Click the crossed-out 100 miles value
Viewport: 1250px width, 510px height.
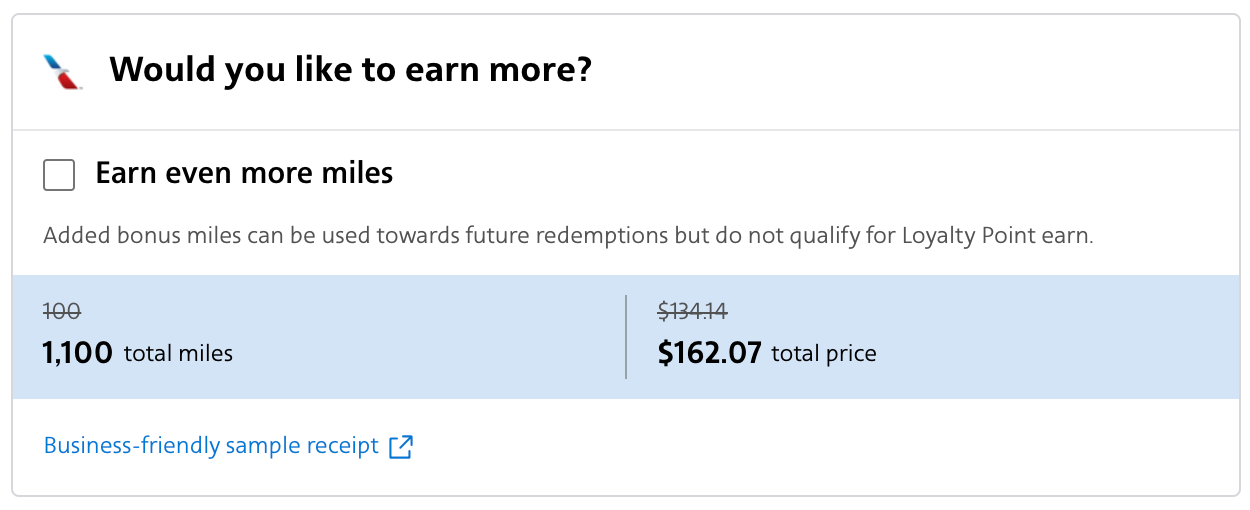tap(60, 311)
